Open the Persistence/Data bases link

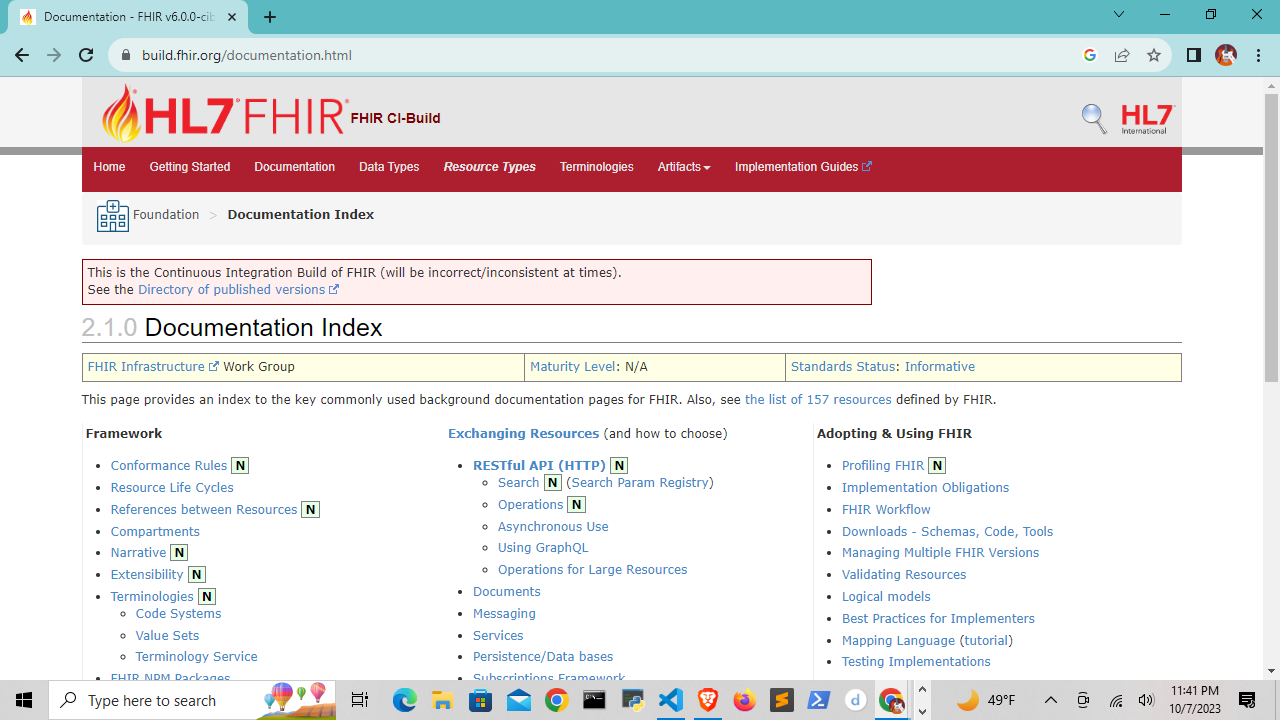point(543,657)
